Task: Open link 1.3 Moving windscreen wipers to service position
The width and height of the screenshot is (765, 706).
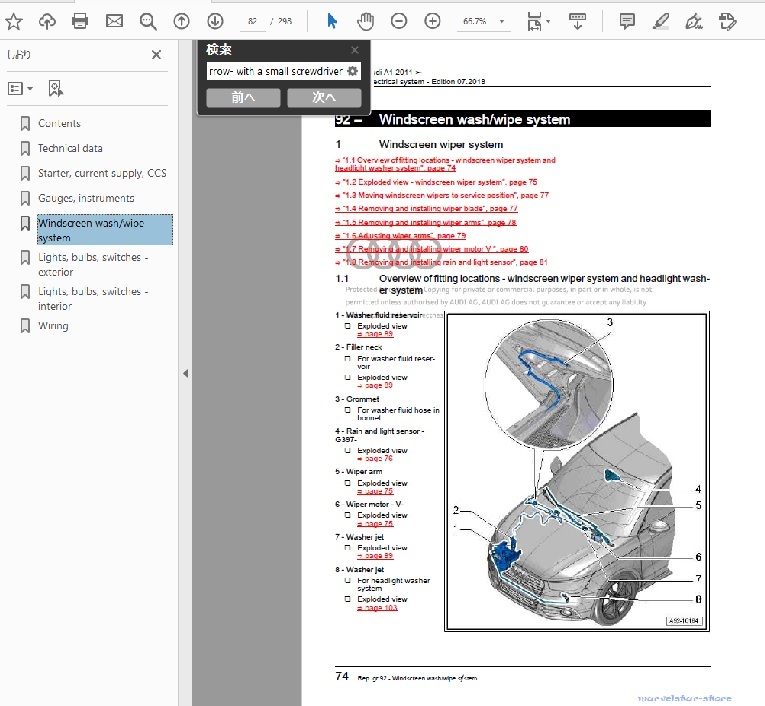Action: pyautogui.click(x=442, y=195)
